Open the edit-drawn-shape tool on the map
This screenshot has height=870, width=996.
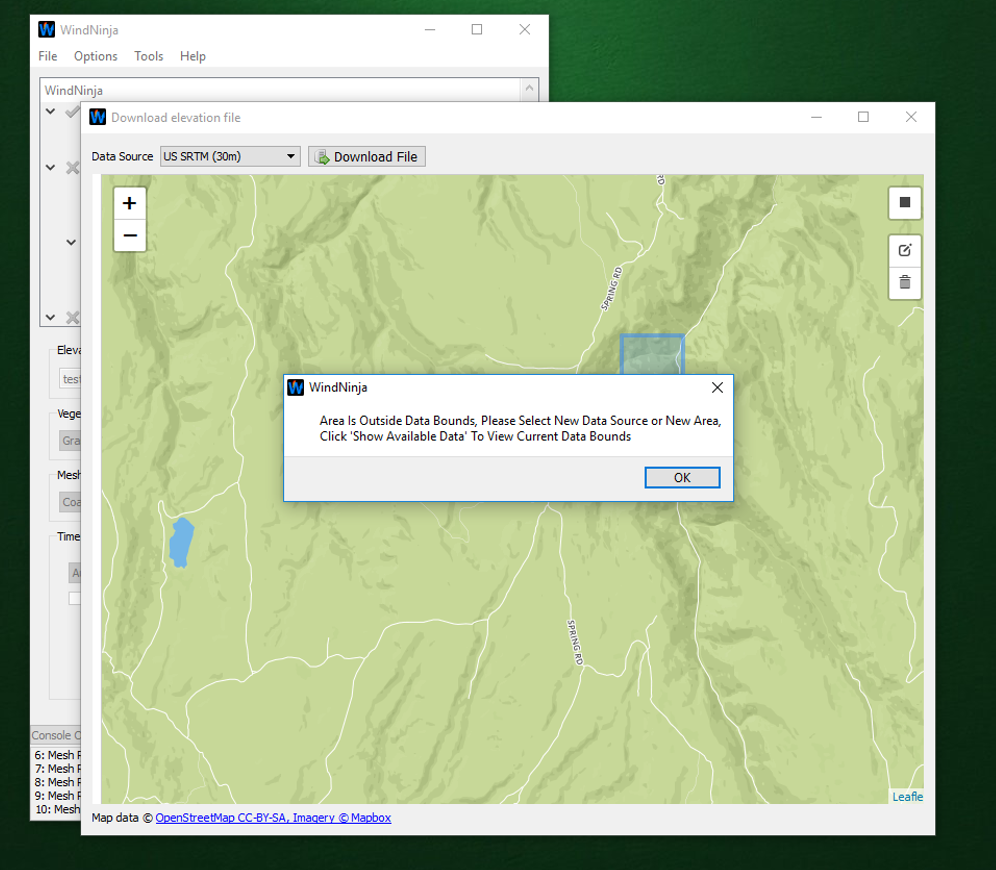tap(905, 250)
